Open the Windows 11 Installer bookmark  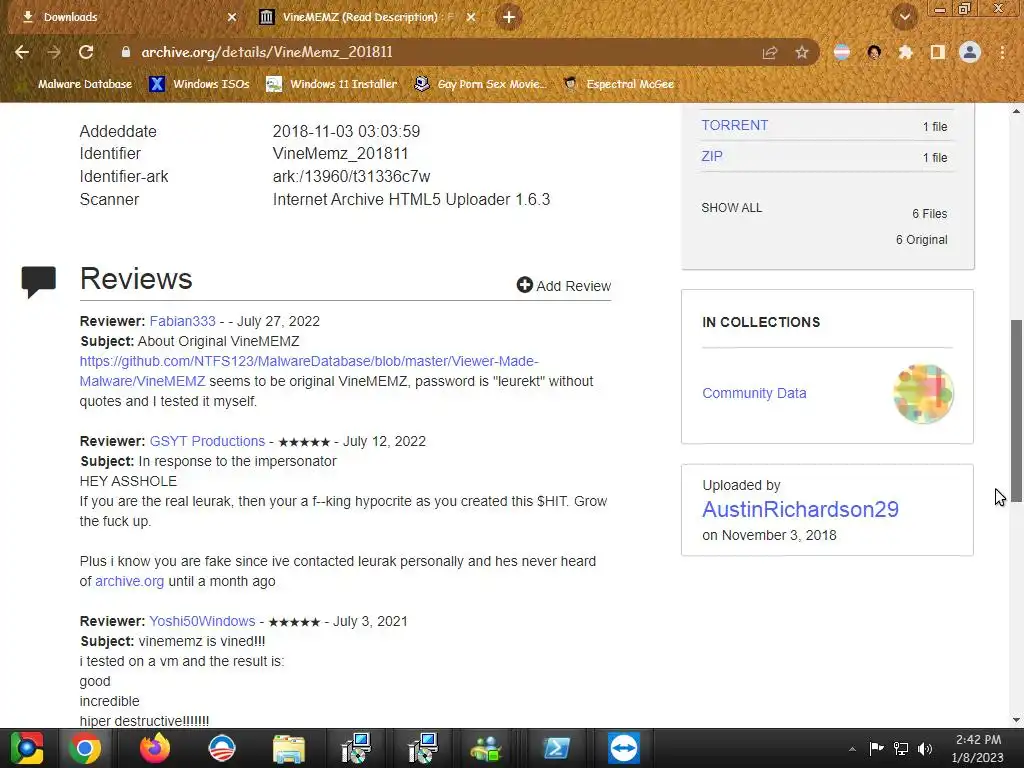pyautogui.click(x=332, y=84)
